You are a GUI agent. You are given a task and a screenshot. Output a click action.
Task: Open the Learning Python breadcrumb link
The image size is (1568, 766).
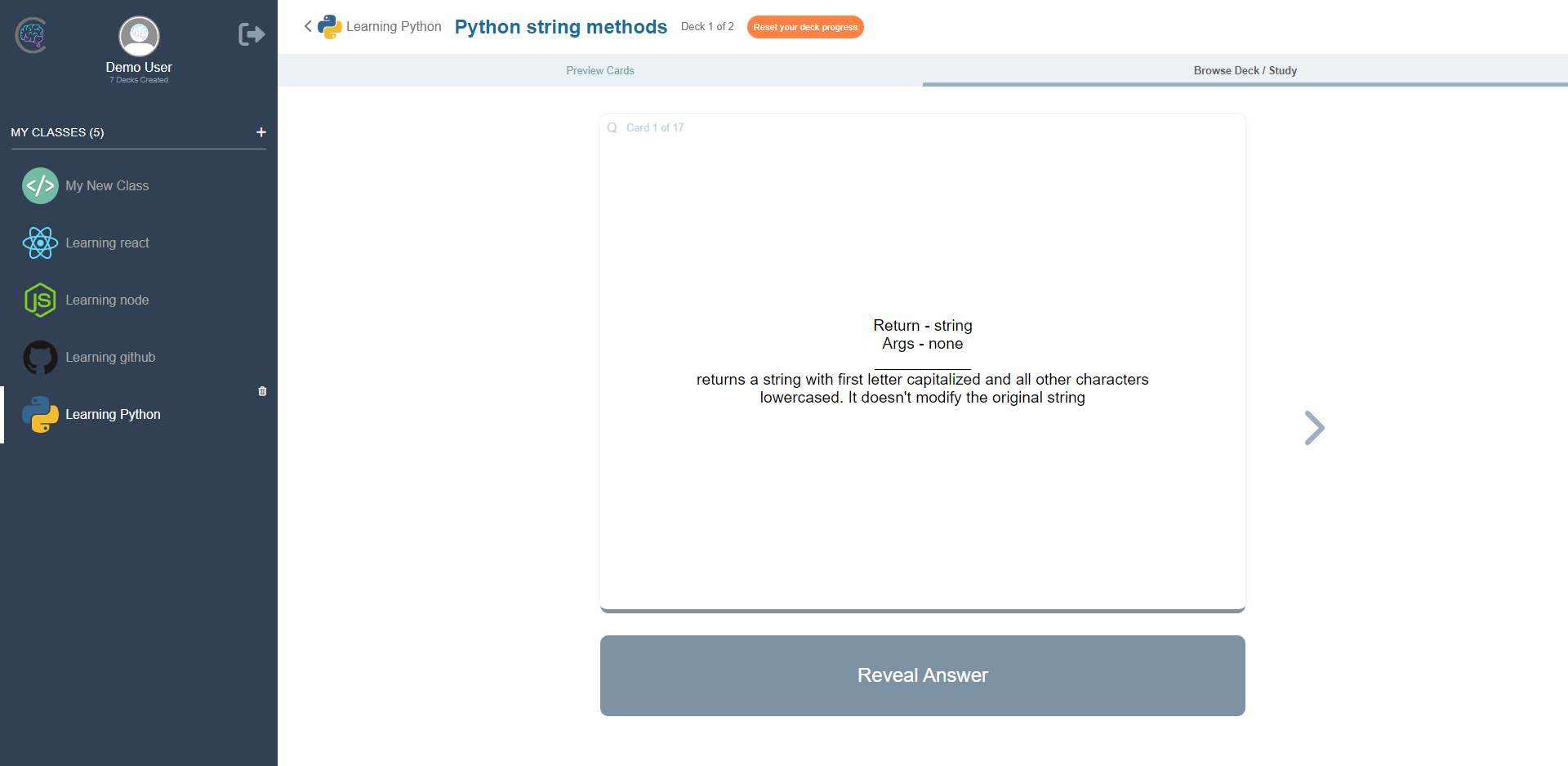click(394, 26)
